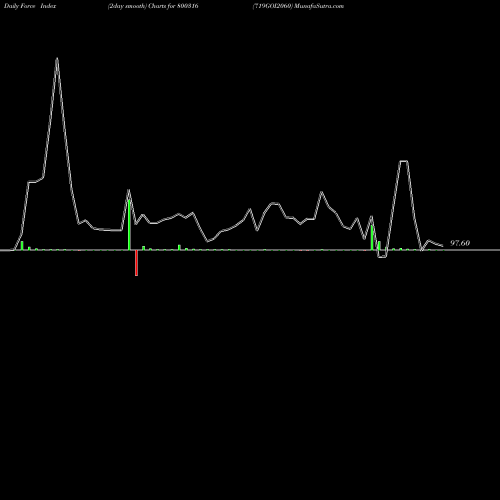Click the tallest green bar near the red bar
This screenshot has width=500, height=500.
pyautogui.click(x=129, y=225)
